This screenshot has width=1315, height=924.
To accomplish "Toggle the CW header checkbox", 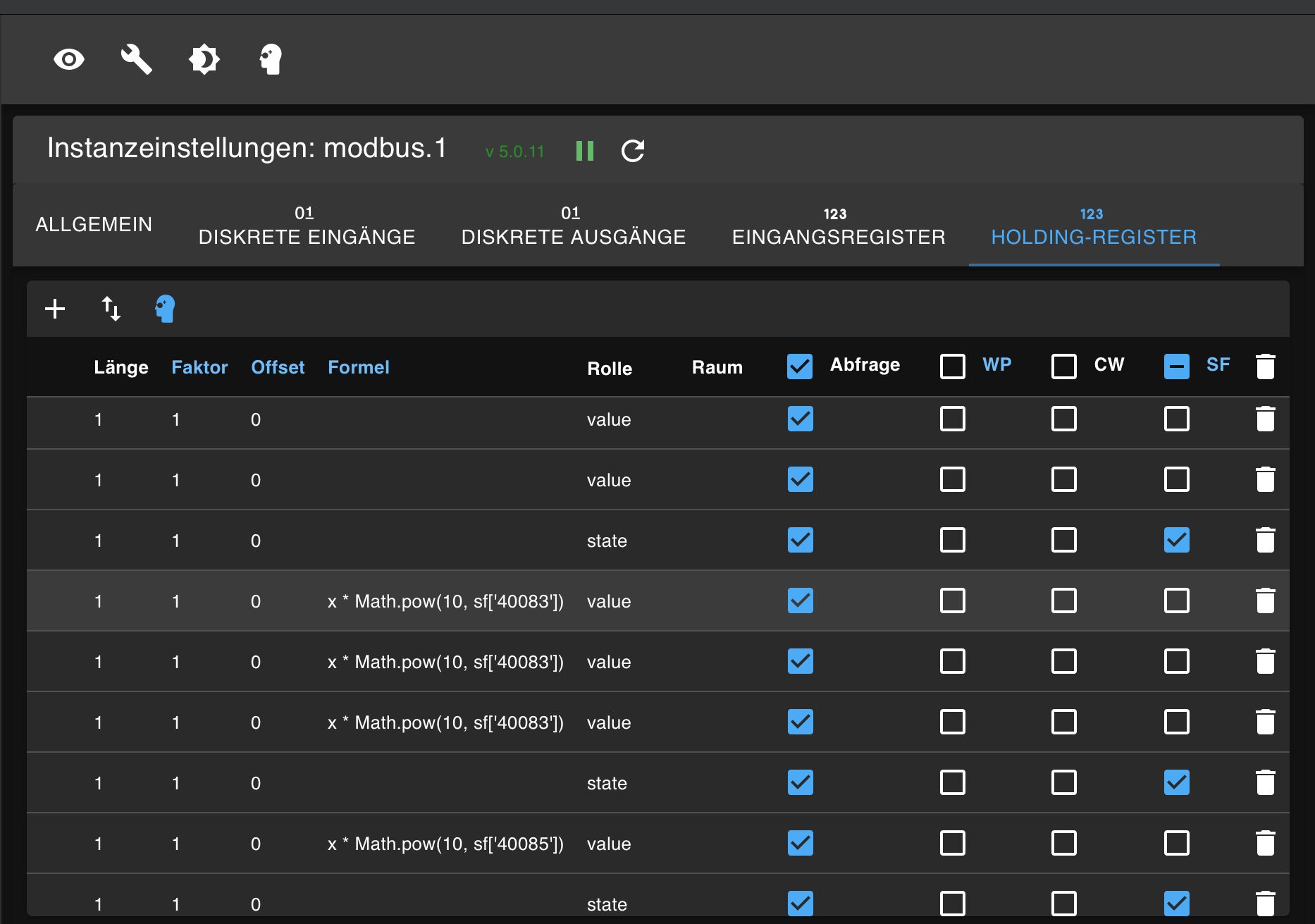I will coord(1064,366).
